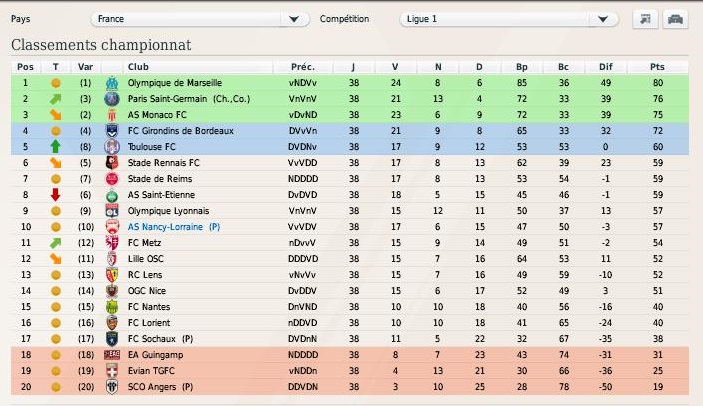Click Toulouse FC's green up arrow
Image resolution: width=703 pixels, height=406 pixels.
coord(55,147)
